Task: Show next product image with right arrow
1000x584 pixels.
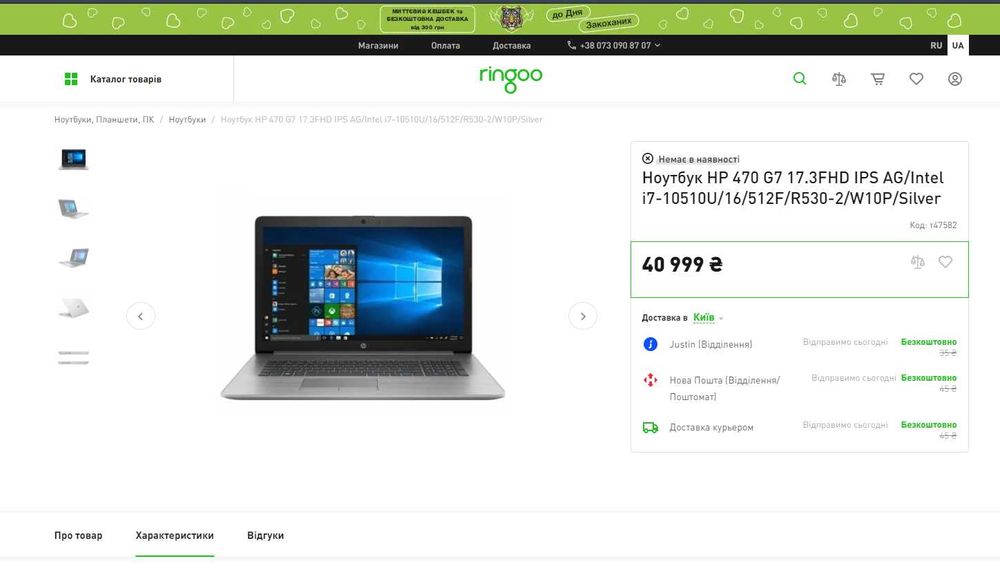Action: 582,316
